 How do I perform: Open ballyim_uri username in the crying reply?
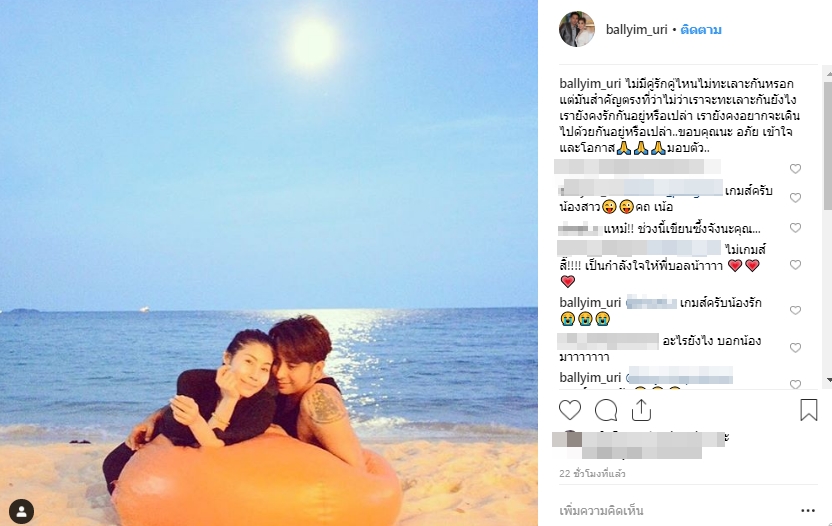(590, 303)
